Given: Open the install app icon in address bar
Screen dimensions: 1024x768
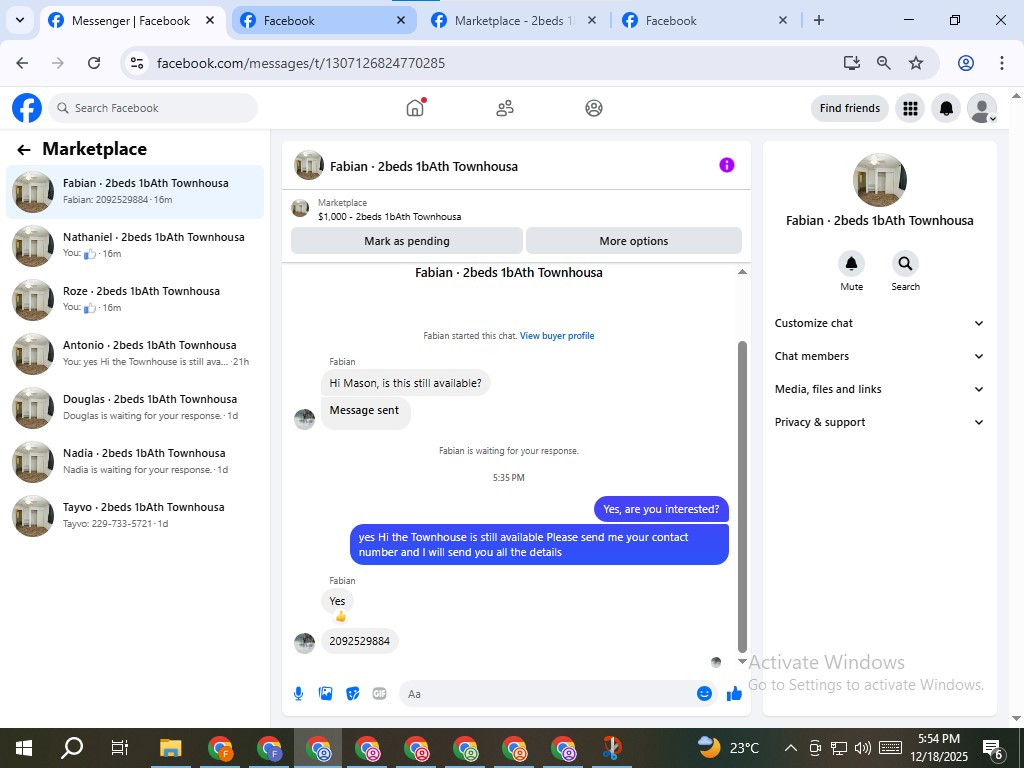Looking at the screenshot, I should tap(852, 63).
